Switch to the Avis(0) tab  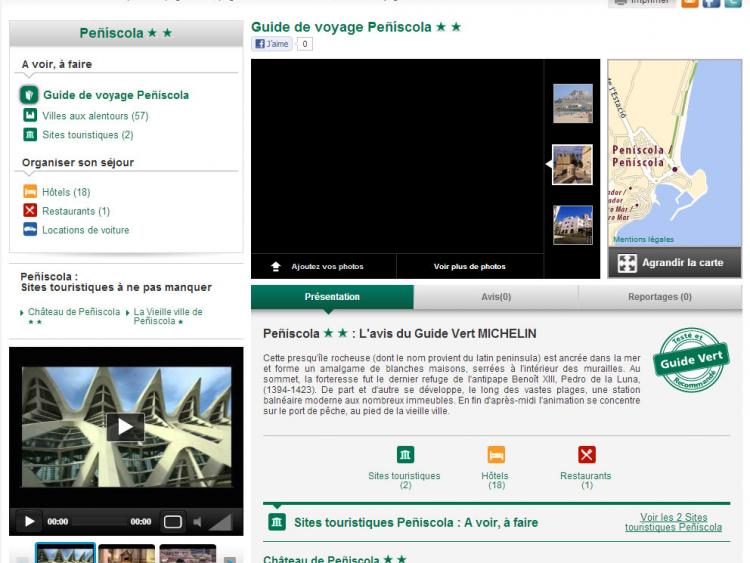click(496, 297)
